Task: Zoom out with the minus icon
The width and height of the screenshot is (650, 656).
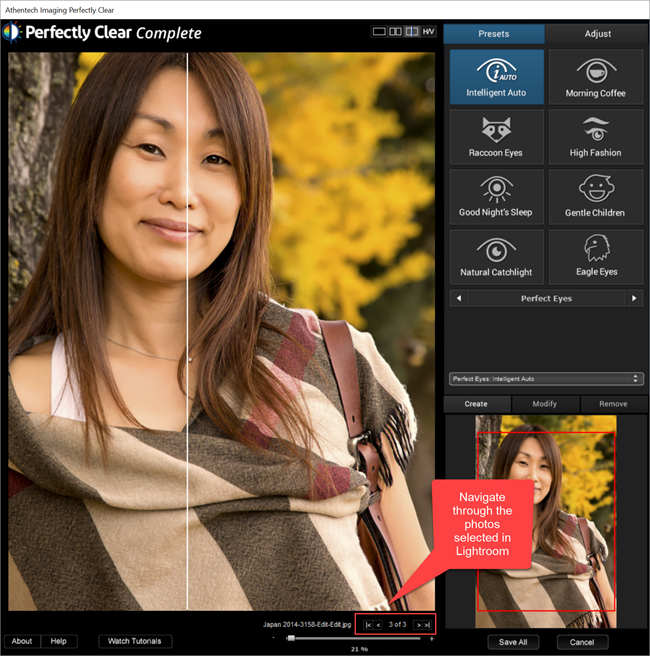Action: click(x=274, y=638)
